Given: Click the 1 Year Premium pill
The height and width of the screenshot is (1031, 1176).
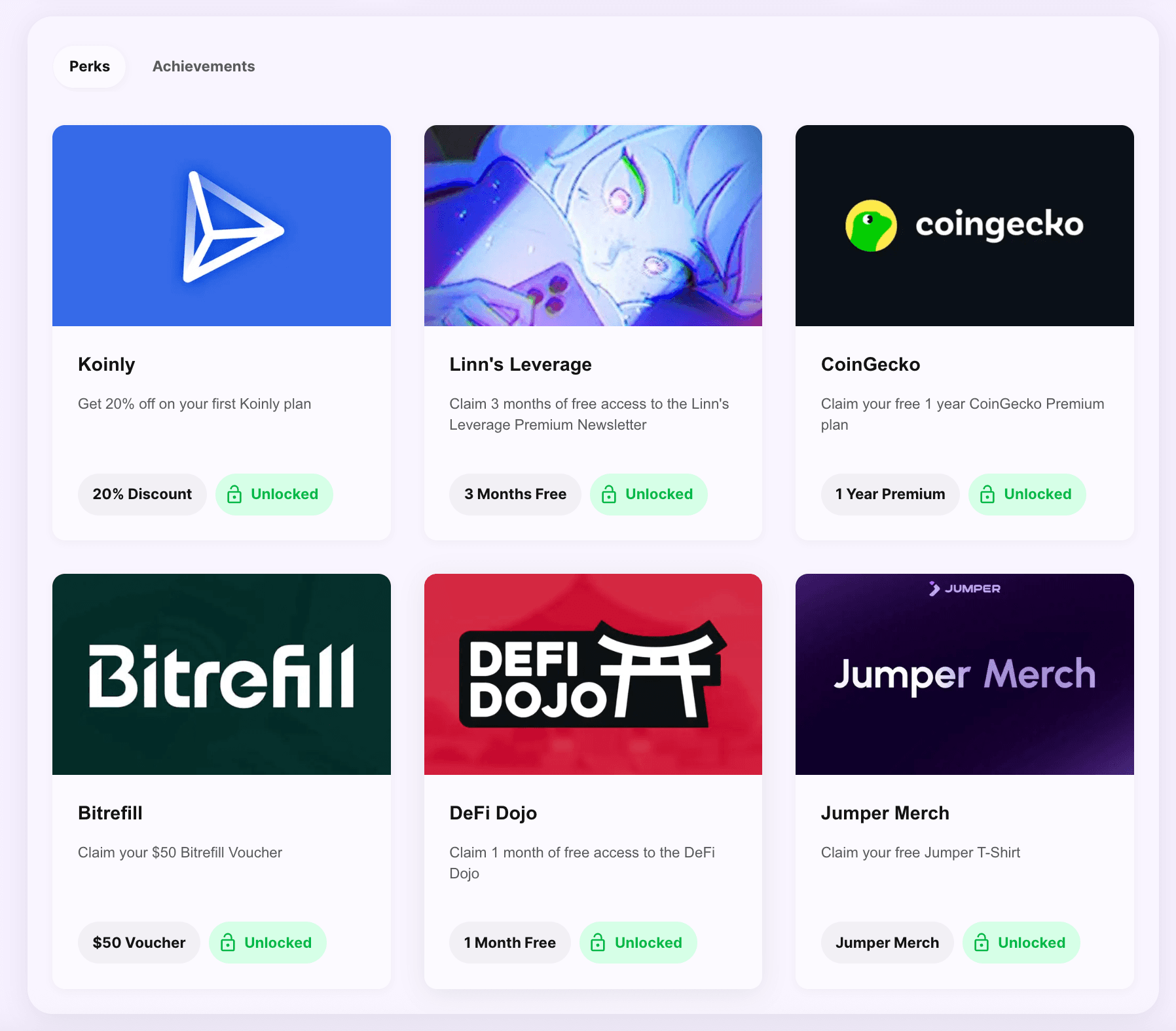Looking at the screenshot, I should tap(891, 495).
